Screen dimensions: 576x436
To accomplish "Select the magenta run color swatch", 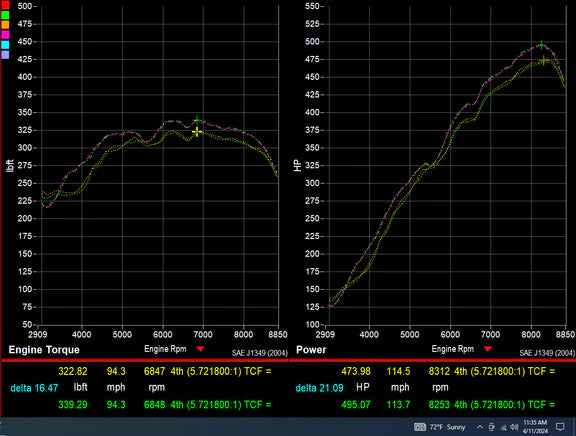I will [5, 35].
